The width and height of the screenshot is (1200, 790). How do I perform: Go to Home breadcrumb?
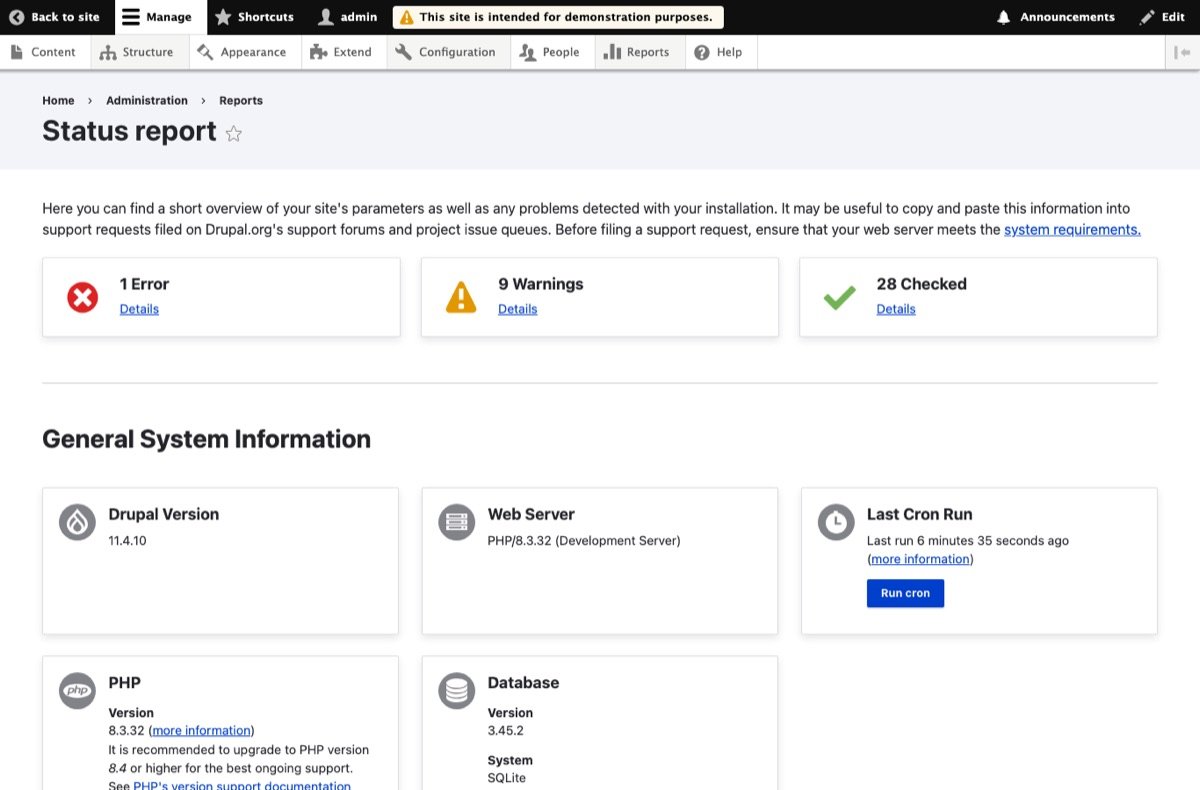pyautogui.click(x=58, y=100)
